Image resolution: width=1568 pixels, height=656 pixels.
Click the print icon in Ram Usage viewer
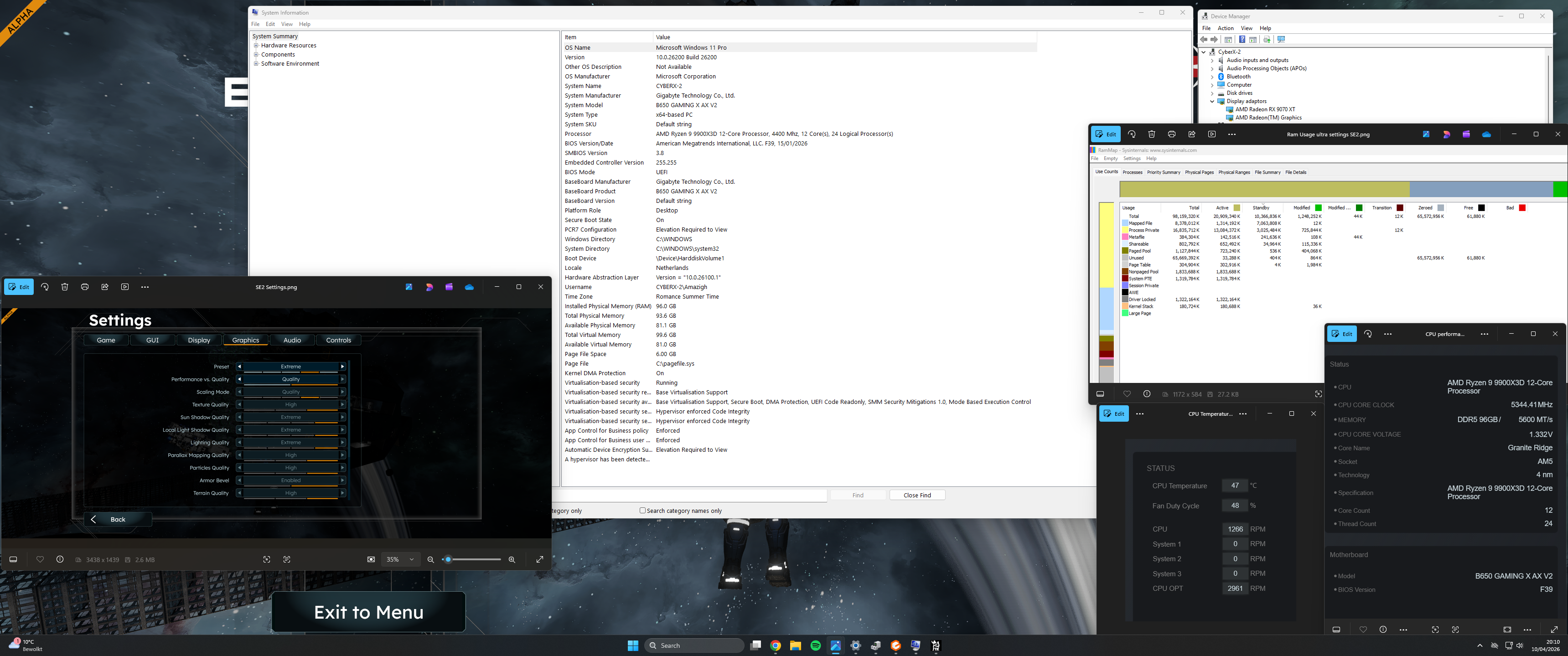[1172, 134]
